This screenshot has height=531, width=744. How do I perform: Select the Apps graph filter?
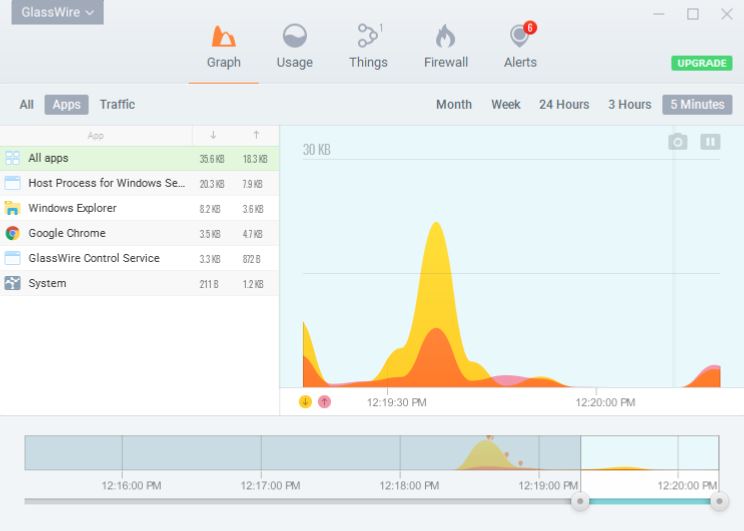[x=66, y=104]
